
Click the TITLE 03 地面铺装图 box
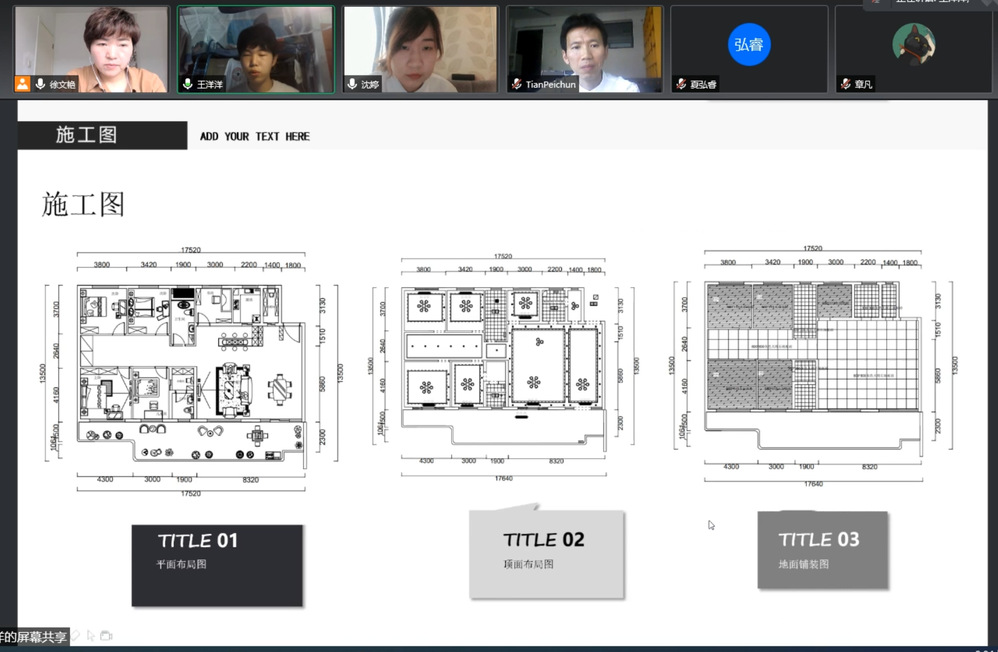click(x=821, y=550)
